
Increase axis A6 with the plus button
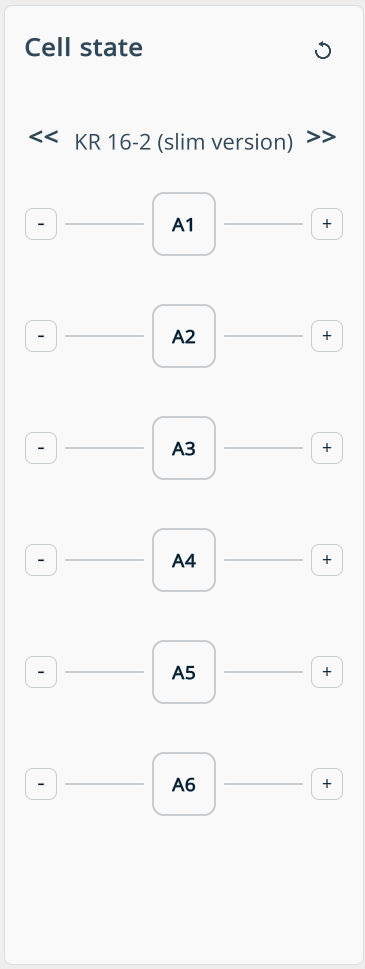click(x=327, y=784)
